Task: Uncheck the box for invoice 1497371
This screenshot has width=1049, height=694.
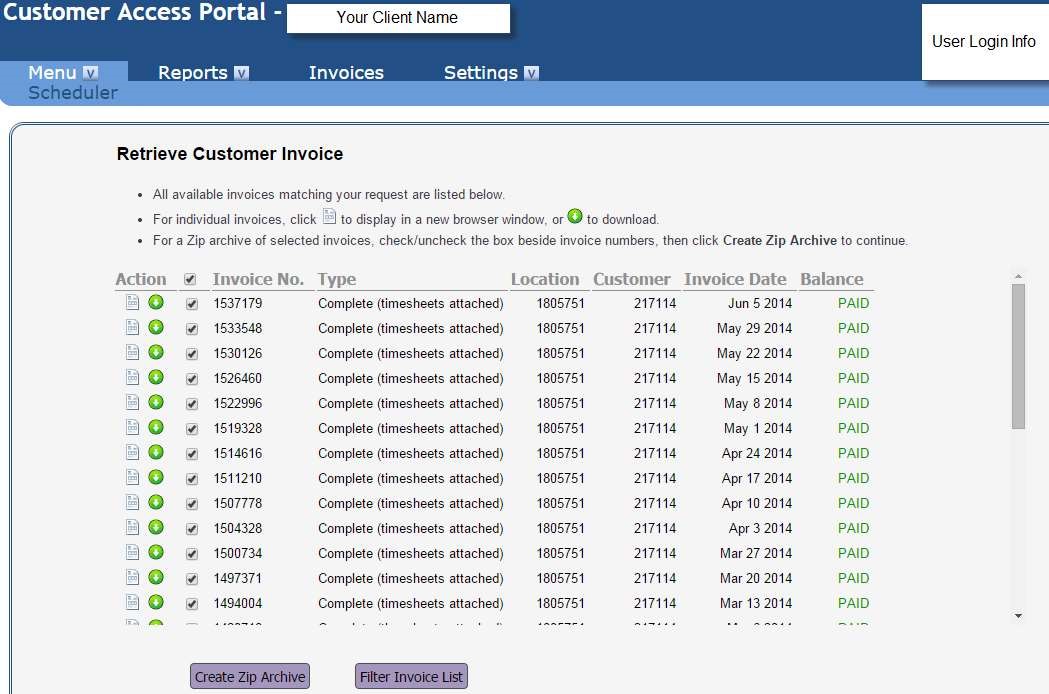Action: click(192, 579)
